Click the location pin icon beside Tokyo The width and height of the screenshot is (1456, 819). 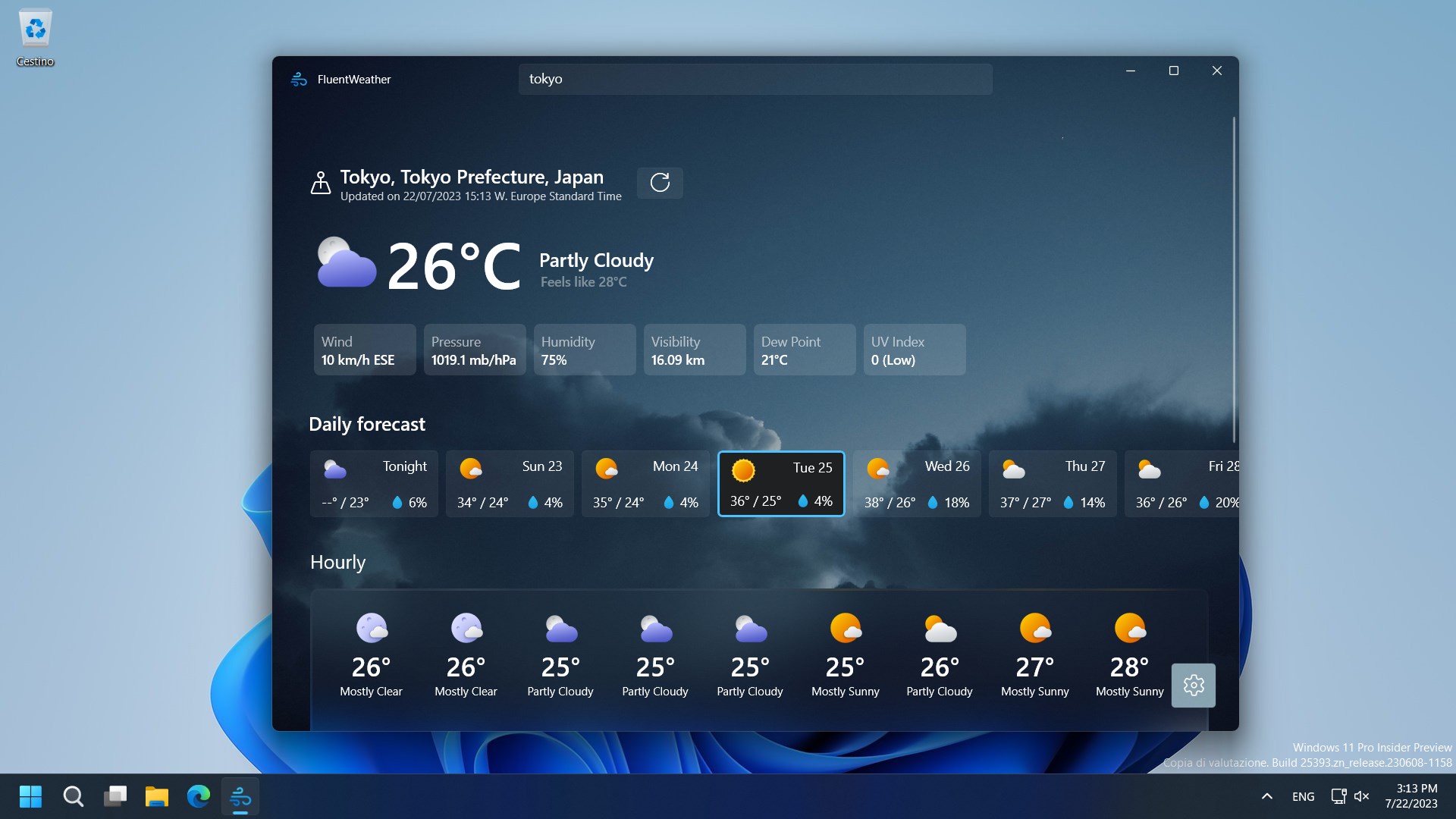pos(320,183)
